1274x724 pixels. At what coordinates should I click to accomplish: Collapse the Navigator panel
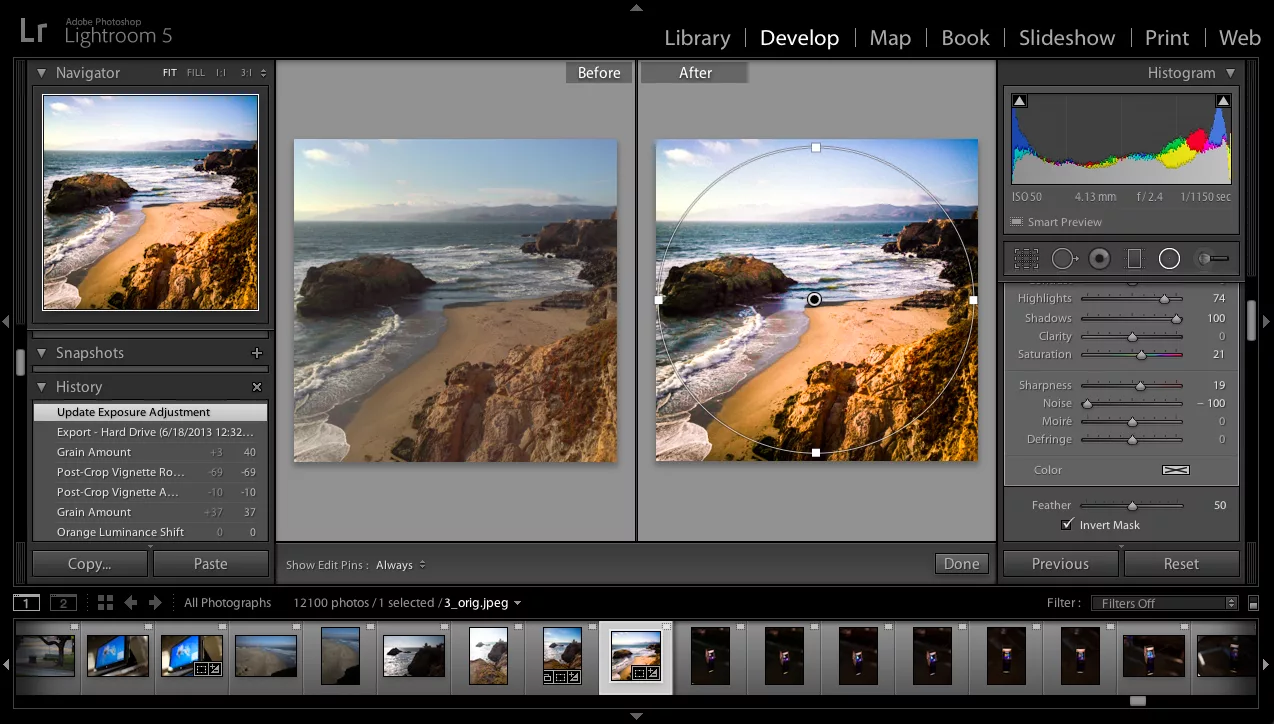(x=42, y=73)
